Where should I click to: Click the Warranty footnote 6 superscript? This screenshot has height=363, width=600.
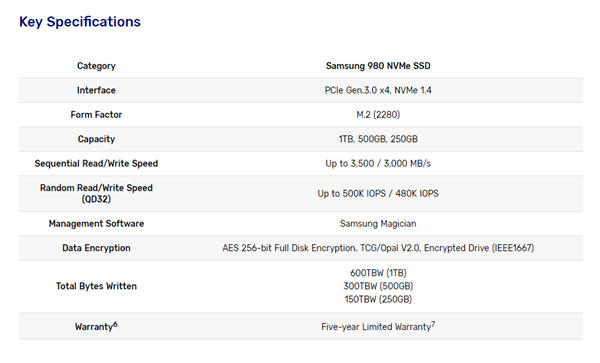tap(116, 325)
